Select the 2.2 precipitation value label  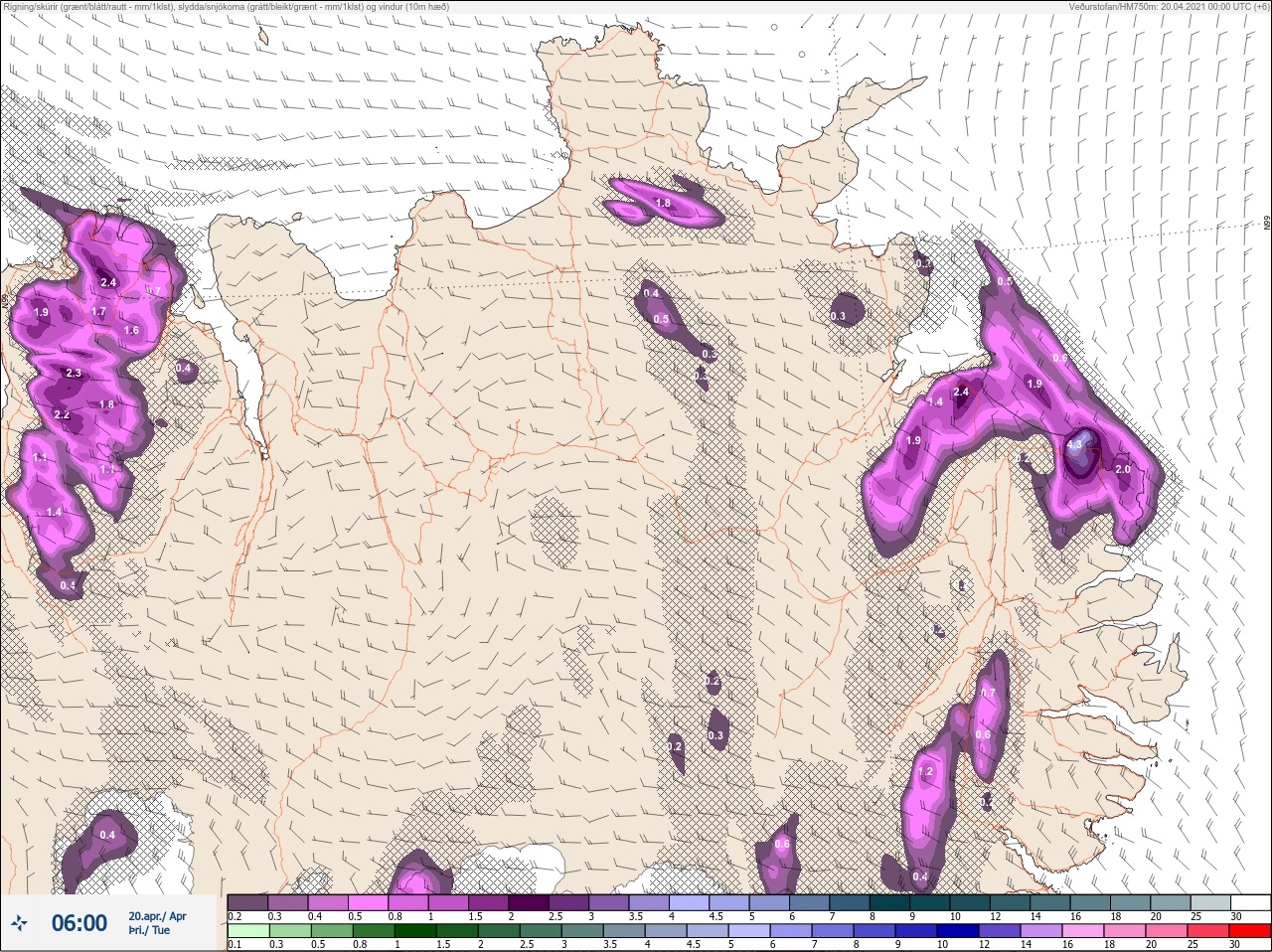(62, 414)
